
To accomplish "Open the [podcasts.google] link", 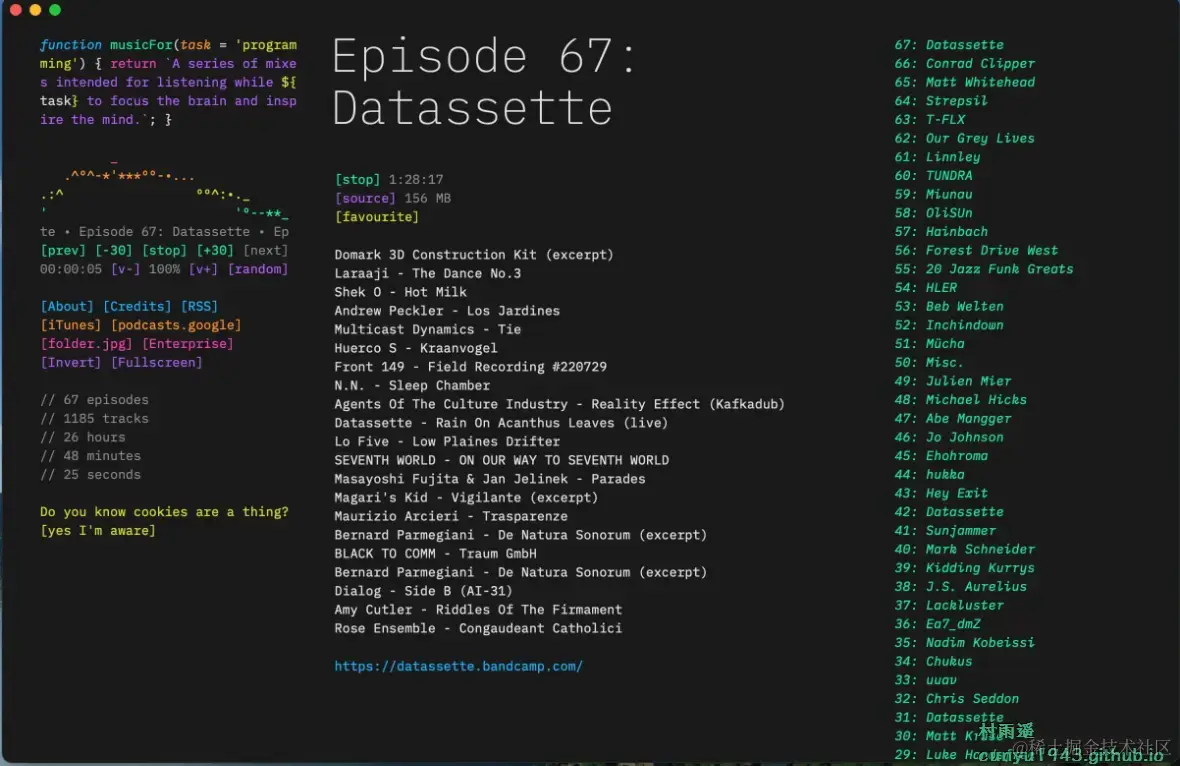I will 176,325.
